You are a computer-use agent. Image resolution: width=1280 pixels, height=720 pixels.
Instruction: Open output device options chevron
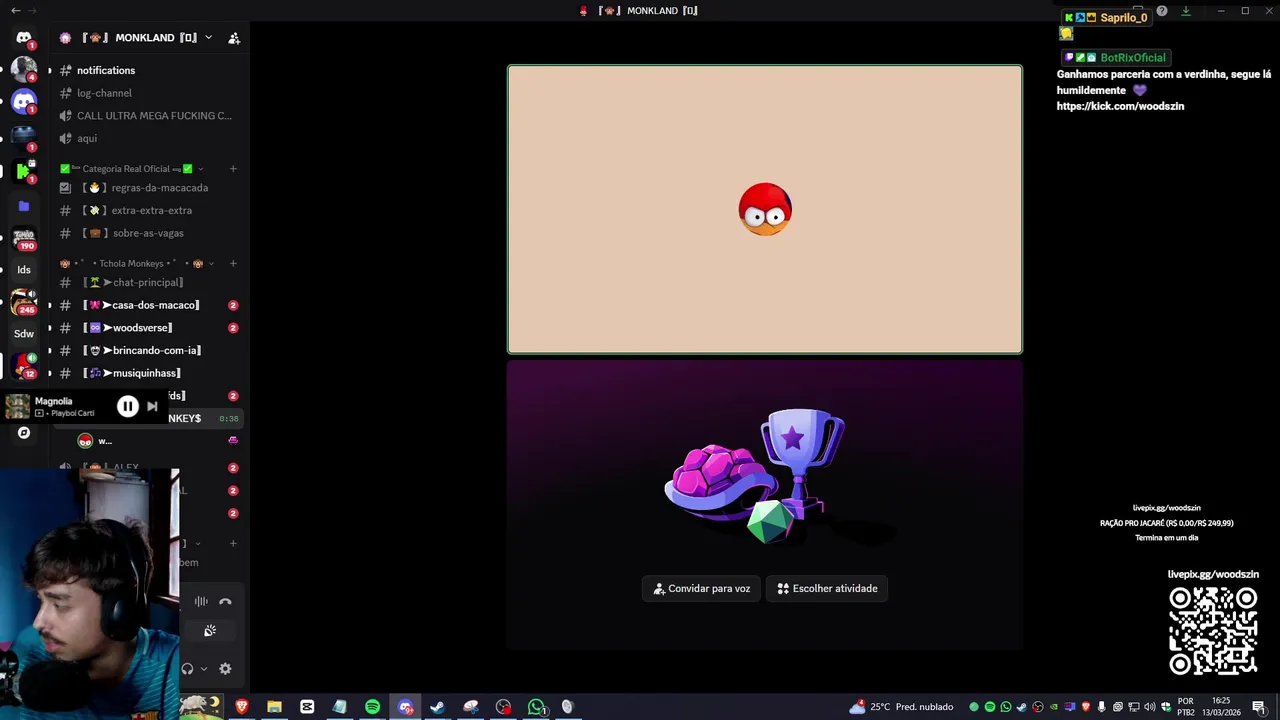204,669
